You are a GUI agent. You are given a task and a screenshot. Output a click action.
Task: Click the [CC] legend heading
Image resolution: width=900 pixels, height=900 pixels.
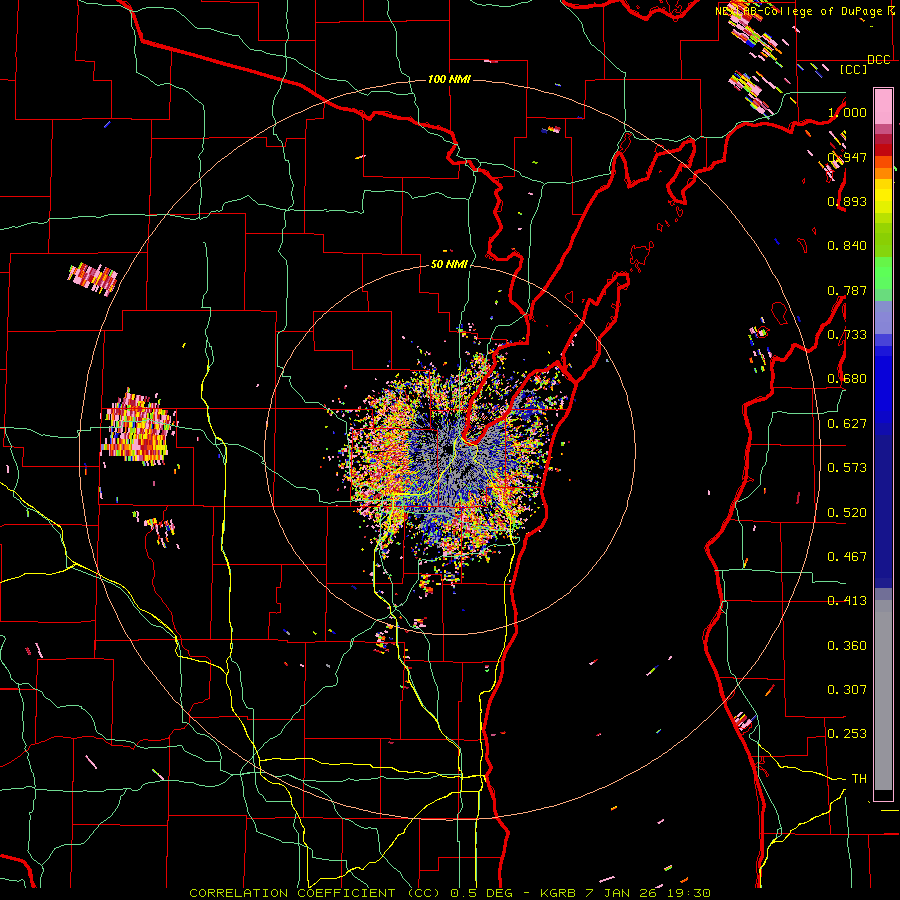[854, 69]
